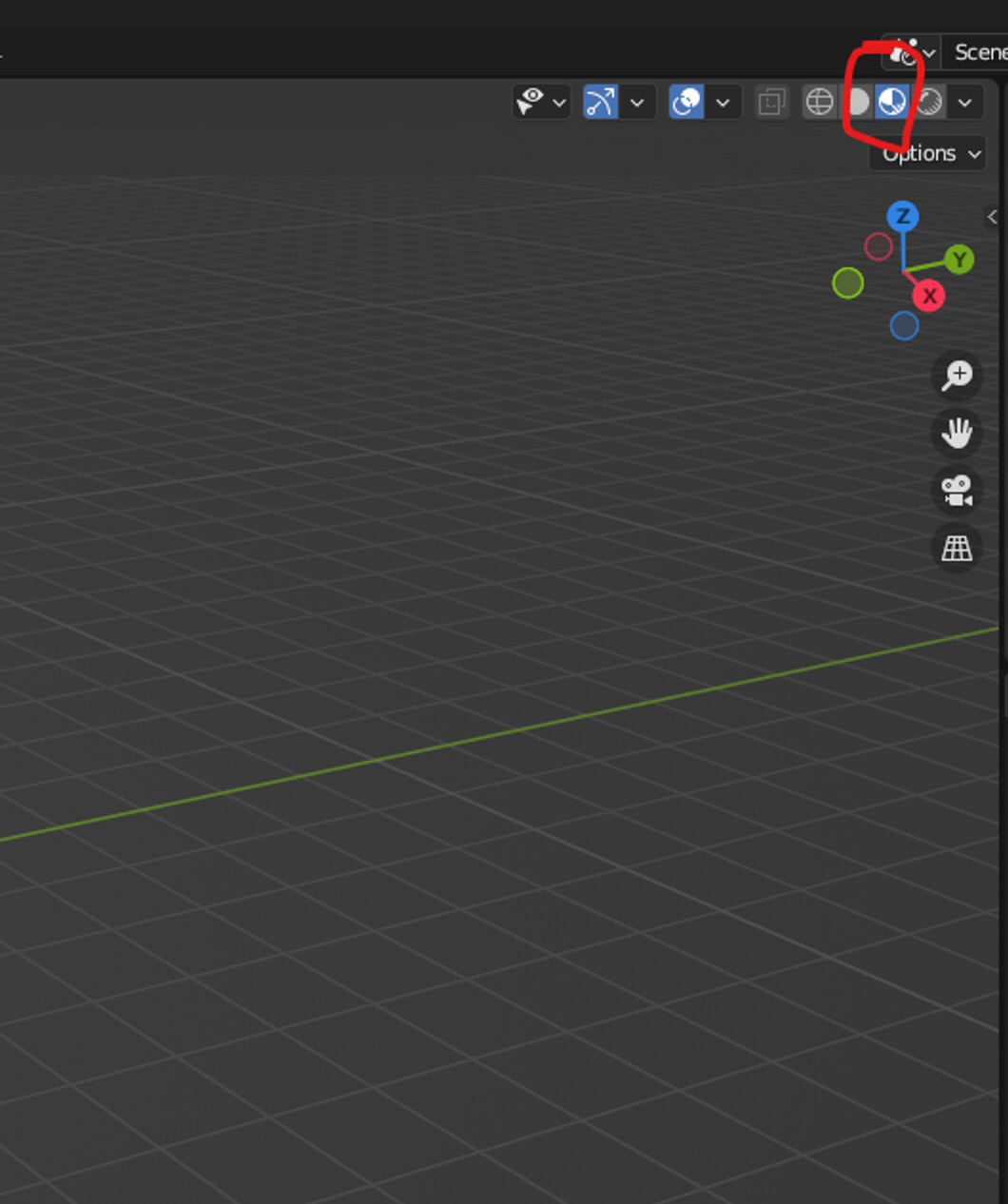Toggle viewport gizmos display

click(x=601, y=102)
